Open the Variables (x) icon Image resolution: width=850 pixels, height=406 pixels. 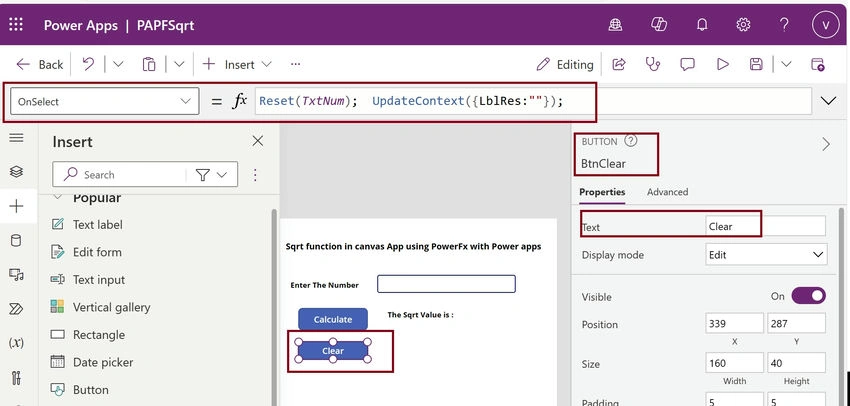[x=16, y=343]
